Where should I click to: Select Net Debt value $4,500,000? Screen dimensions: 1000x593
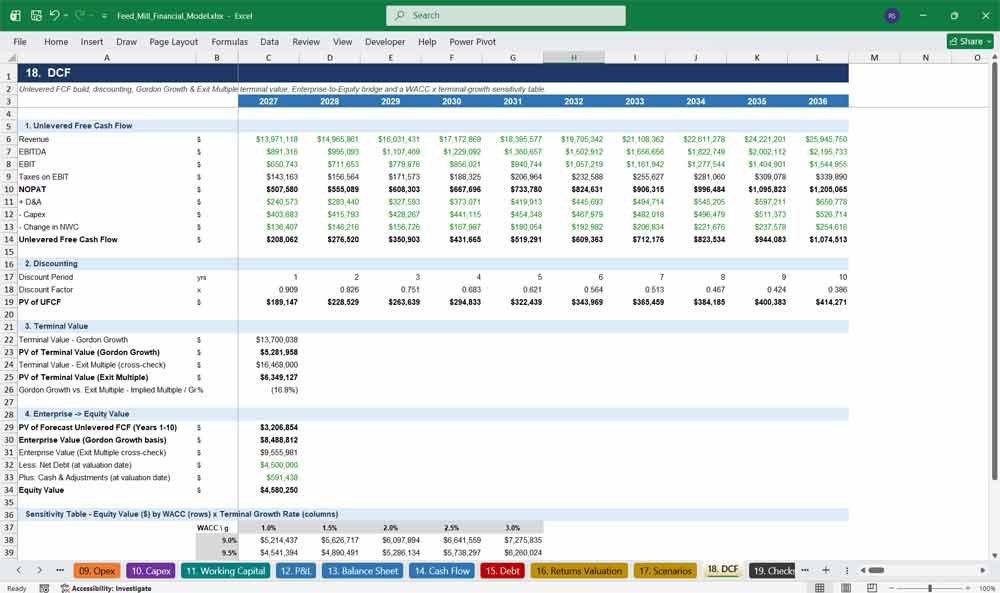268,465
